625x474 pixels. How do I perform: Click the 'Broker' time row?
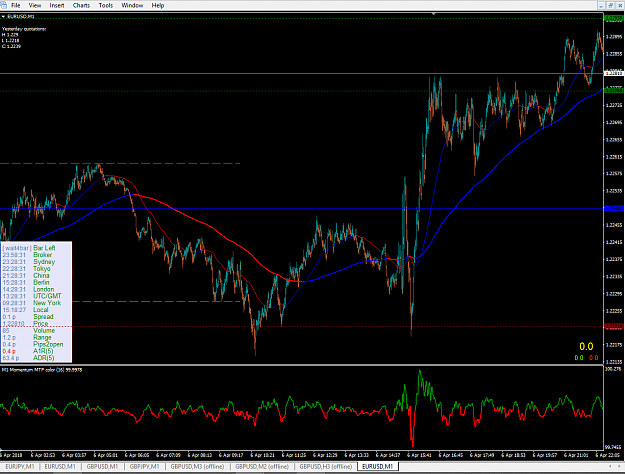click(27, 255)
